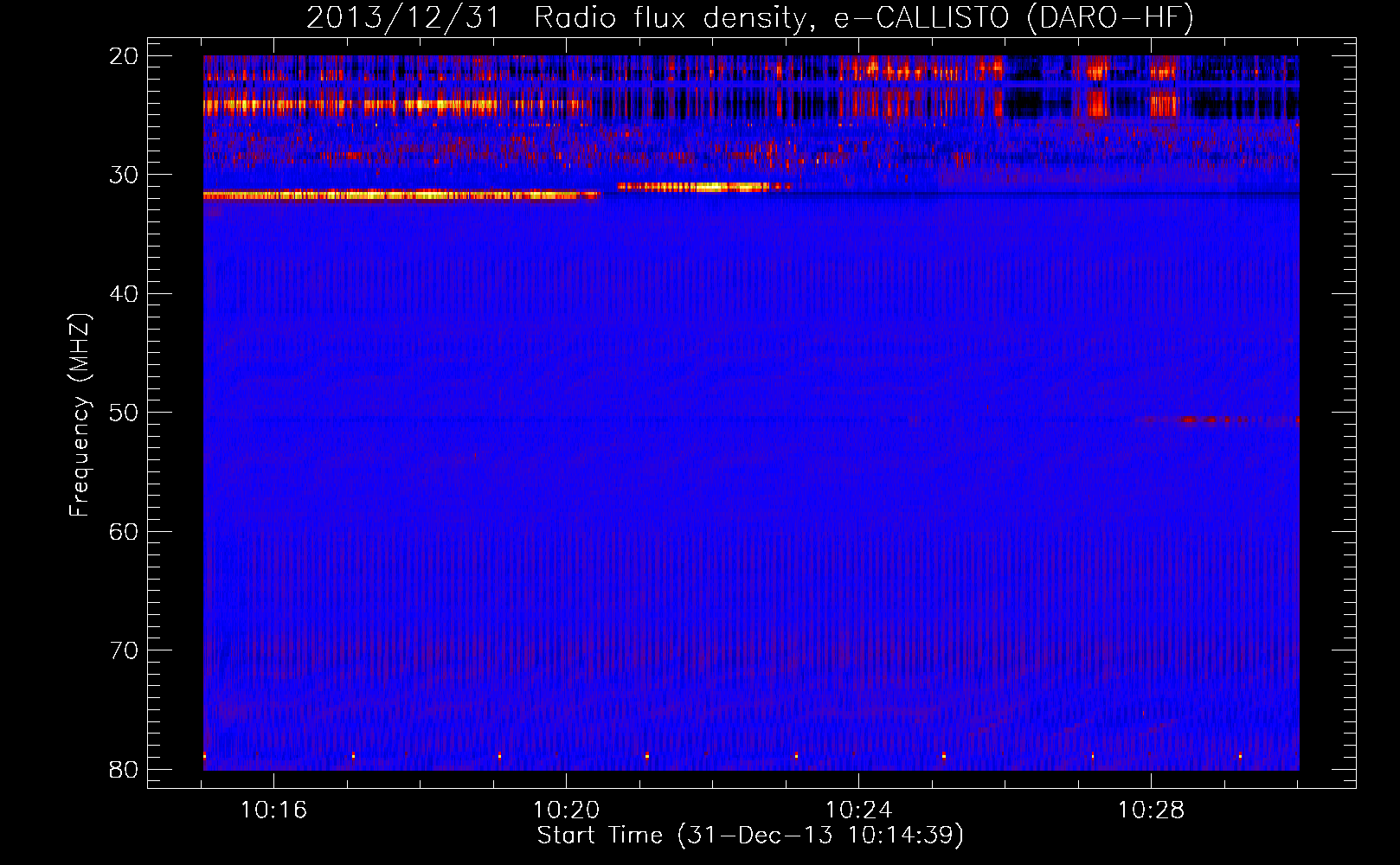Click the 70 MHz tick label
Image resolution: width=1400 pixels, height=865 pixels.
click(124, 650)
